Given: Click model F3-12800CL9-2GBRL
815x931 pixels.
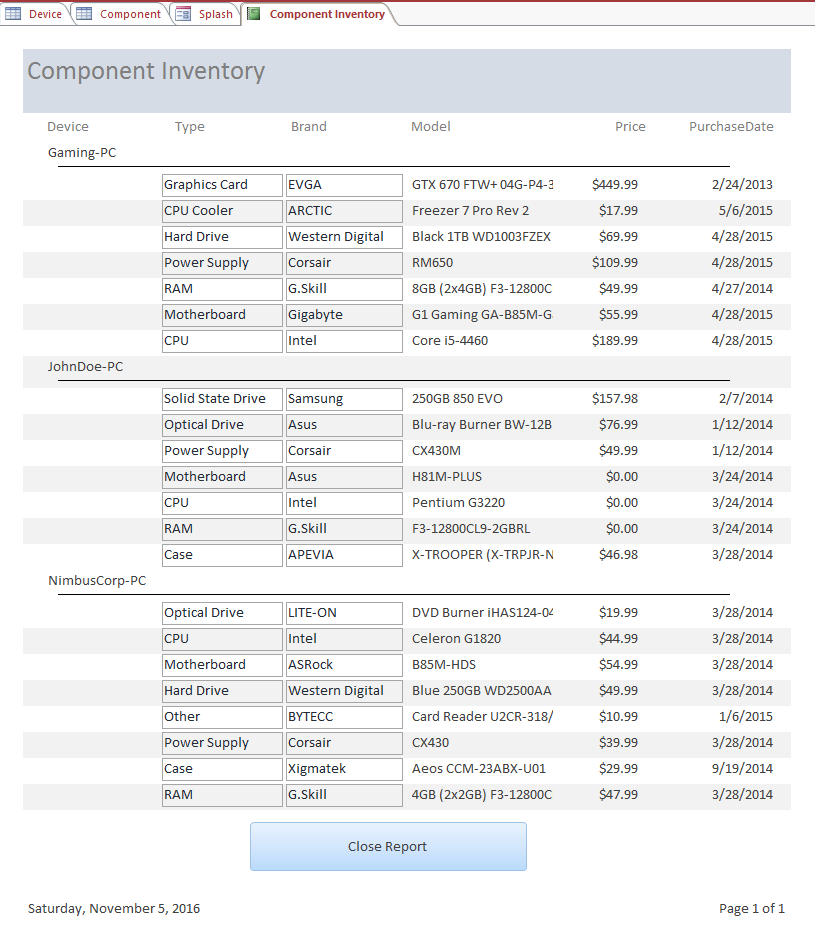Looking at the screenshot, I should coord(471,529).
